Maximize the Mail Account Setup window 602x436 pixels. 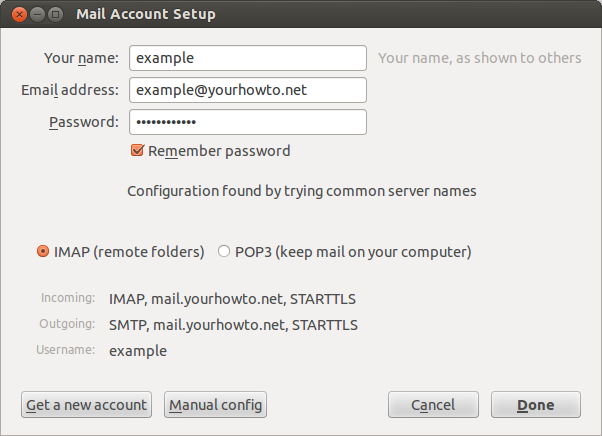[56, 15]
